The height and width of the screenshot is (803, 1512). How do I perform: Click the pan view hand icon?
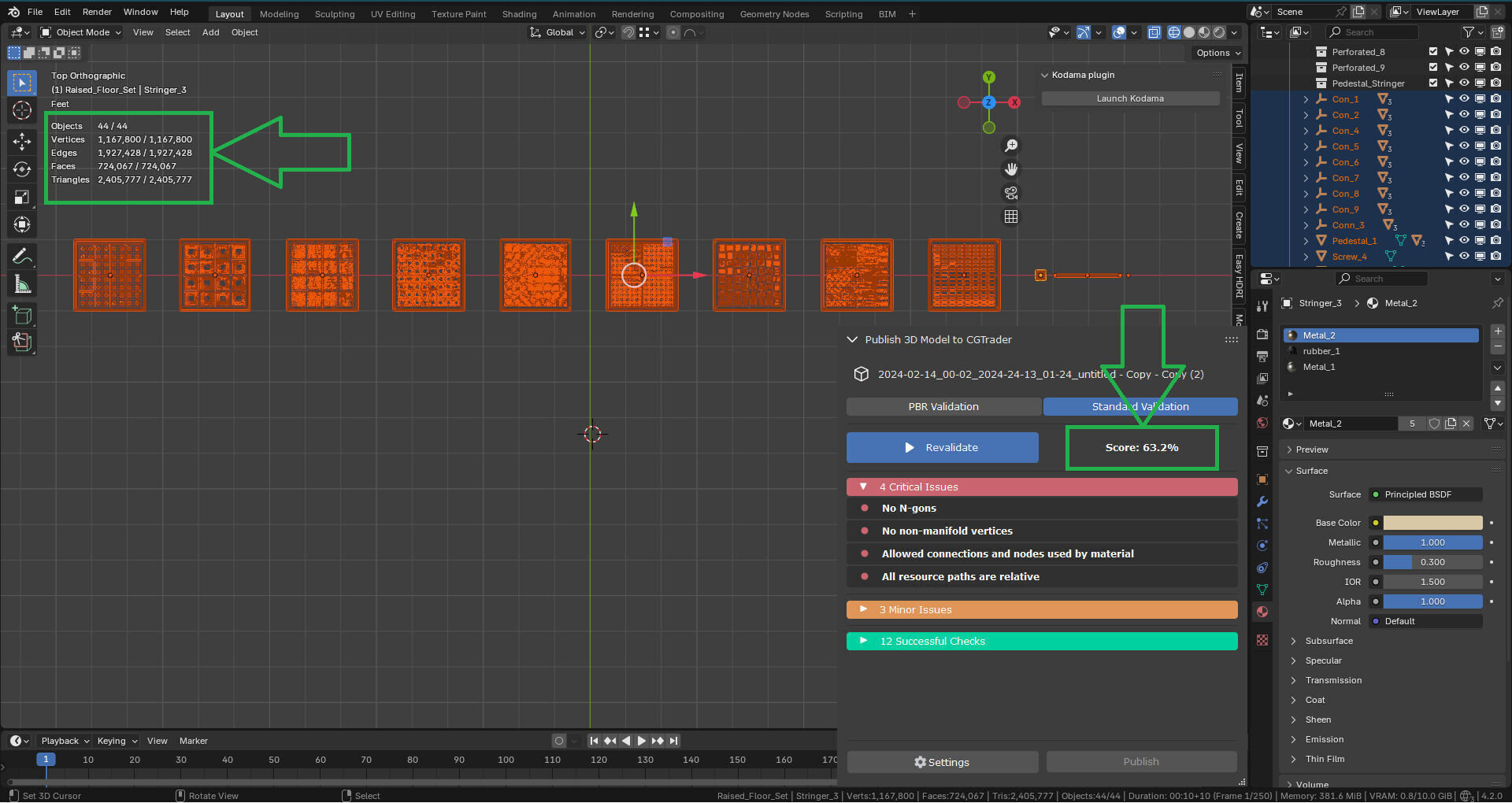coord(1011,169)
